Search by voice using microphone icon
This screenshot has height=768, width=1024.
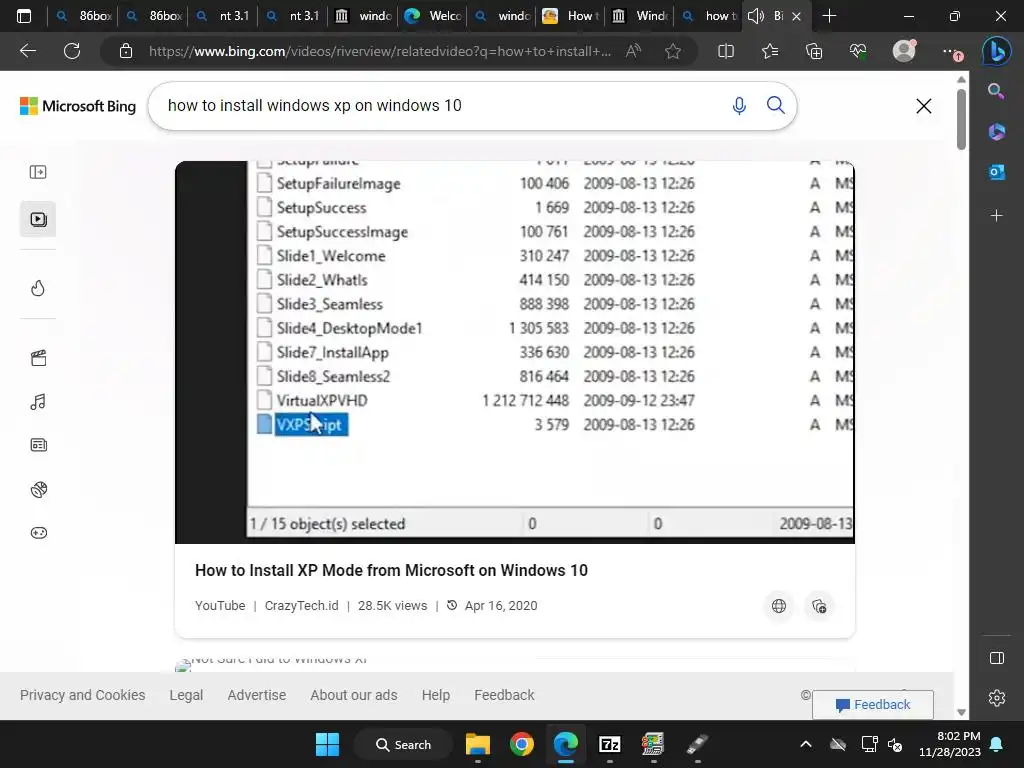739,106
